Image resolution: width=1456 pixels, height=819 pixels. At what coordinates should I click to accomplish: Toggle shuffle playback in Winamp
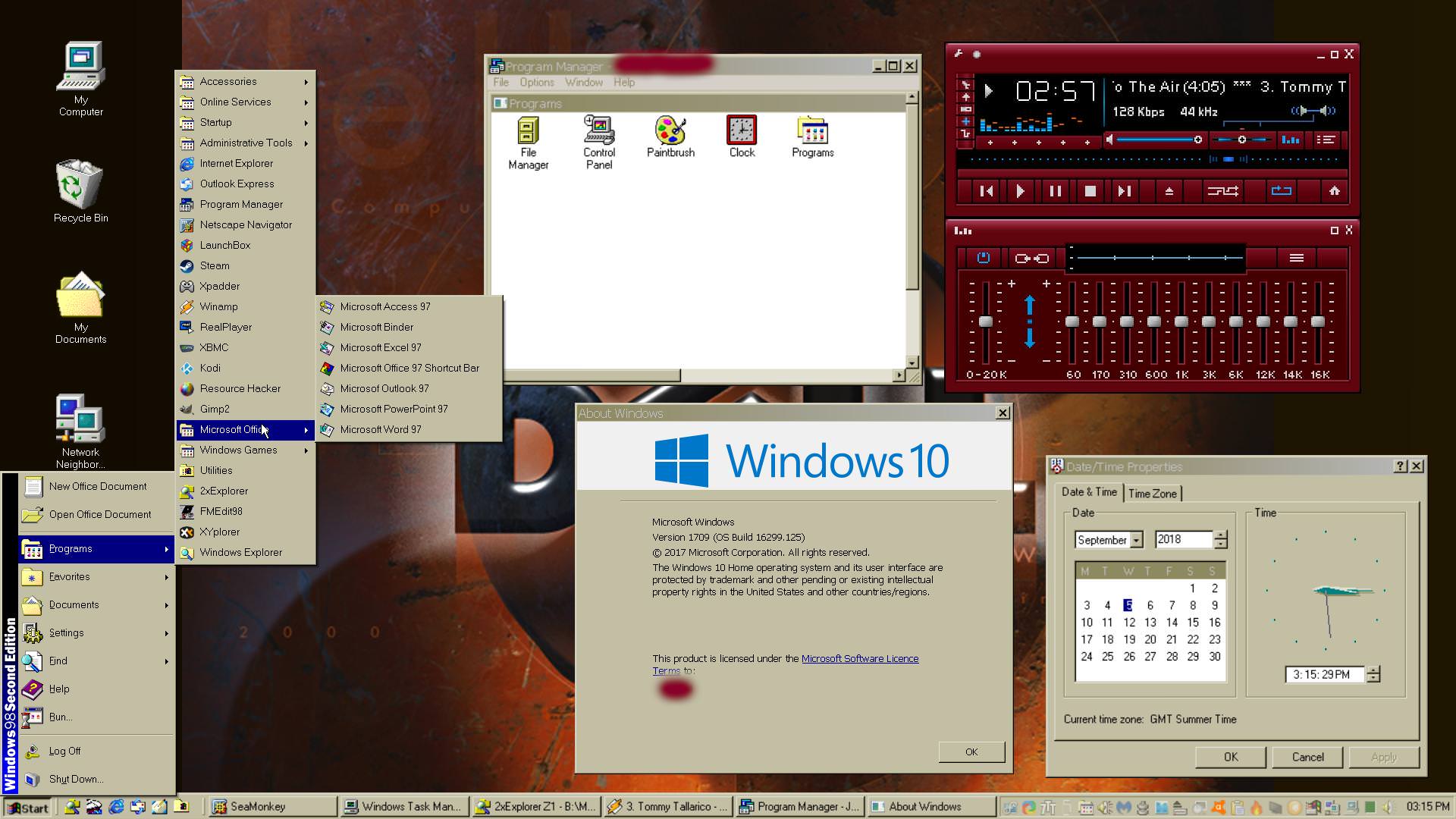click(x=1222, y=191)
